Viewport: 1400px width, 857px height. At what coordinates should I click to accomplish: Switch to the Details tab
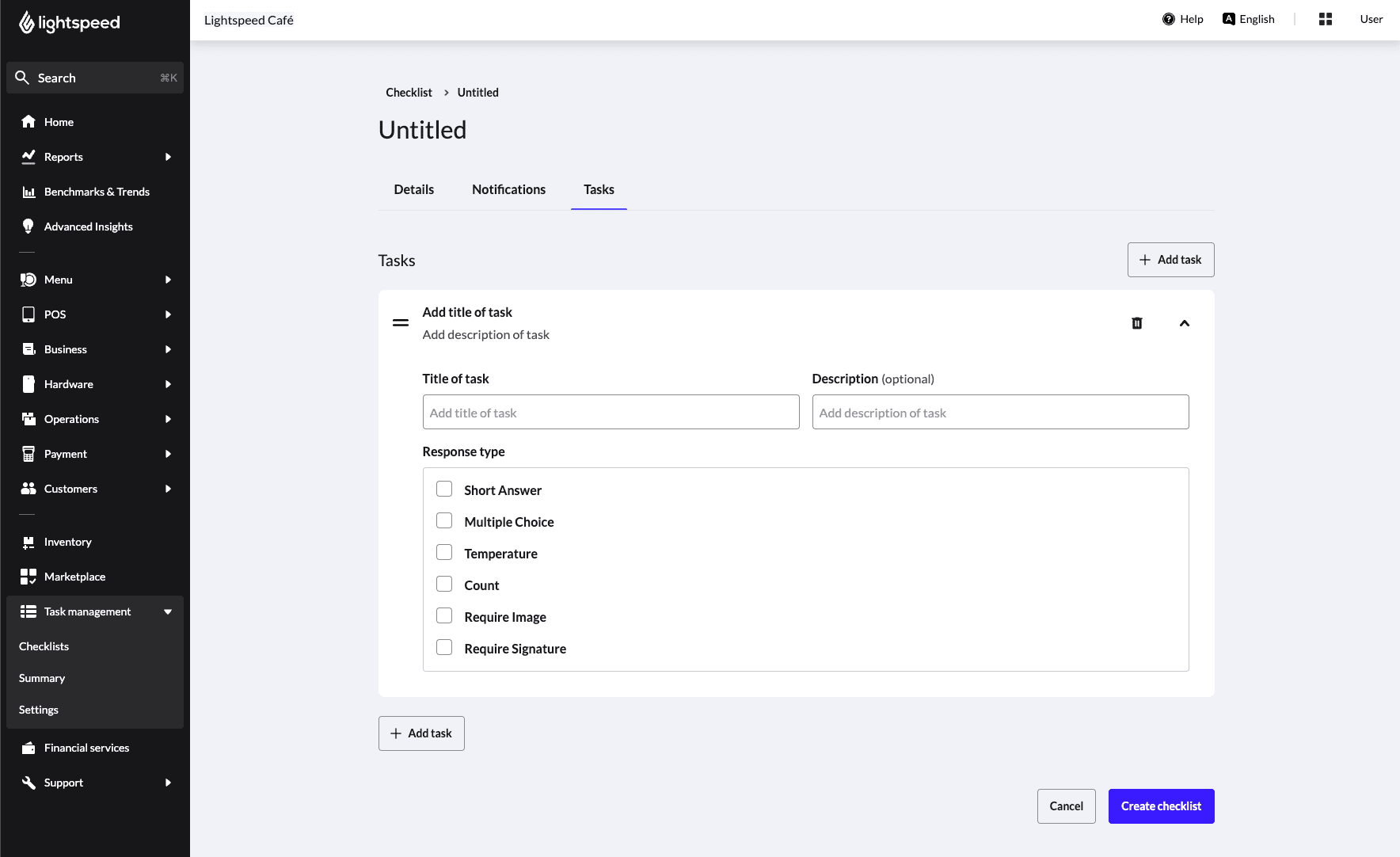click(413, 189)
